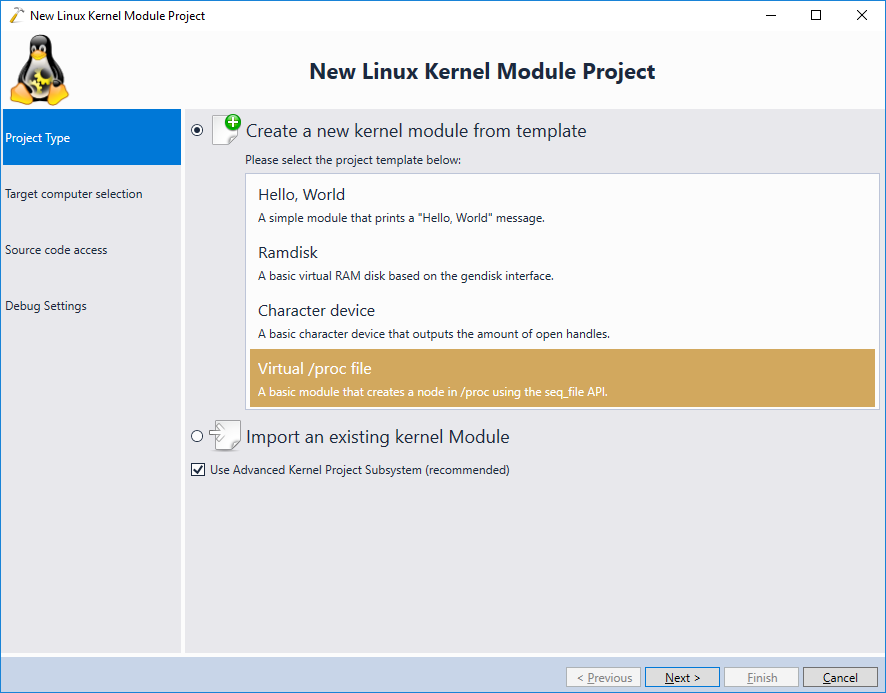Open the Debug Settings step

click(x=92, y=305)
